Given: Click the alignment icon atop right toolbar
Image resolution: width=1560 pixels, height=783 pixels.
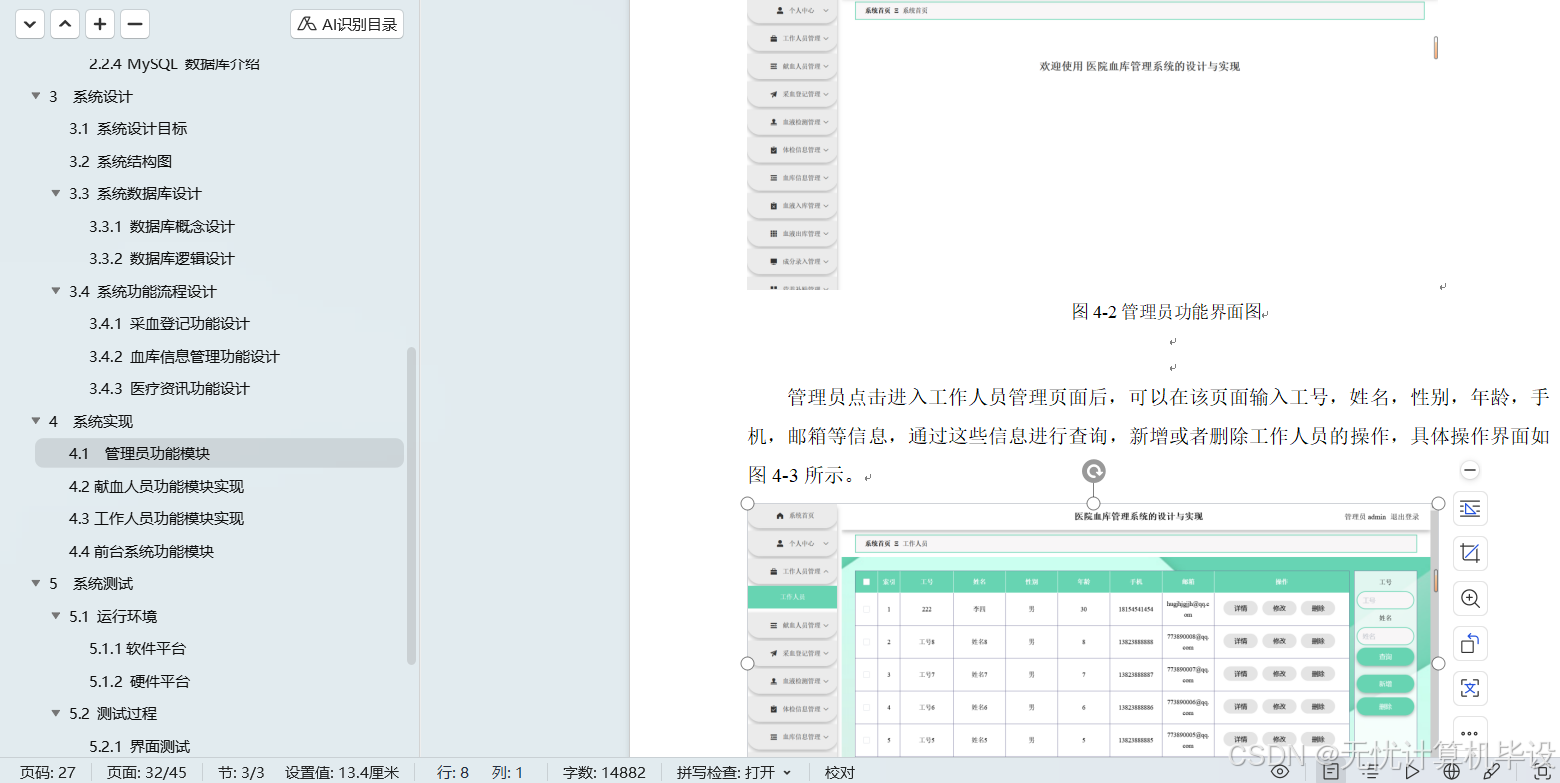Looking at the screenshot, I should pyautogui.click(x=1469, y=508).
